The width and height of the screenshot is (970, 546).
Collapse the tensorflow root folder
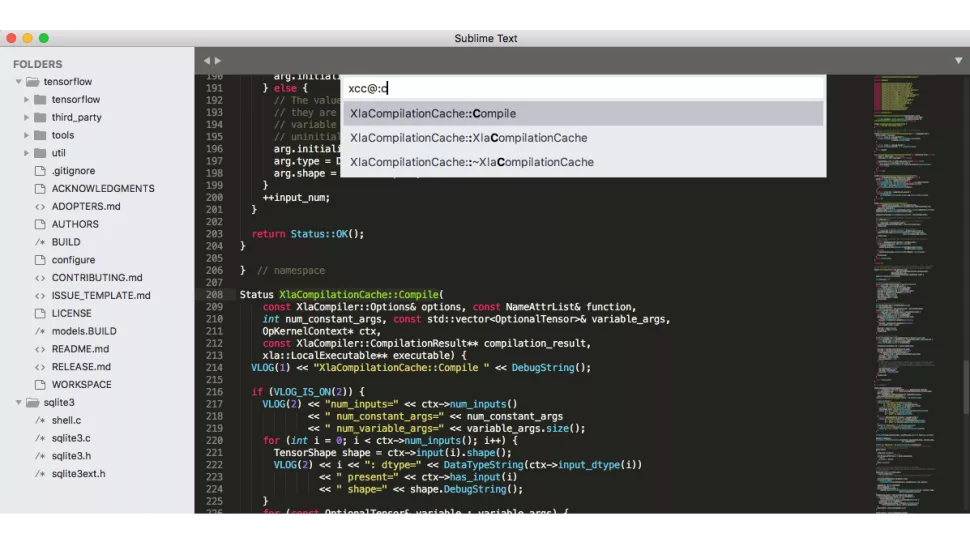(x=18, y=82)
